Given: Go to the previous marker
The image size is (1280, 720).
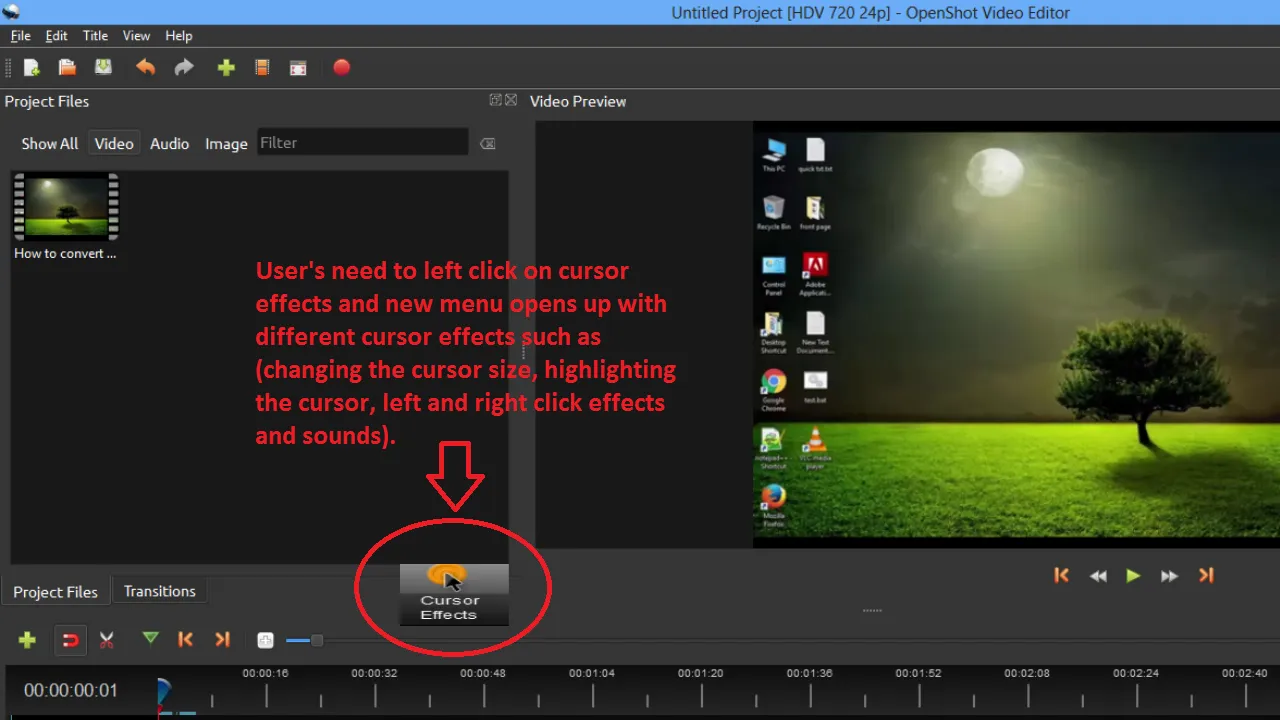Looking at the screenshot, I should pos(185,639).
